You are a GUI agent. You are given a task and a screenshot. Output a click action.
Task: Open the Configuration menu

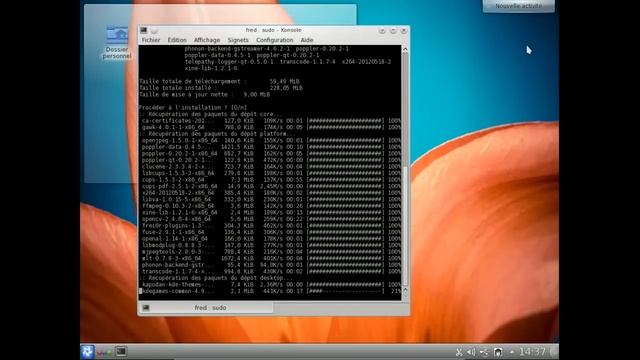tap(274, 40)
